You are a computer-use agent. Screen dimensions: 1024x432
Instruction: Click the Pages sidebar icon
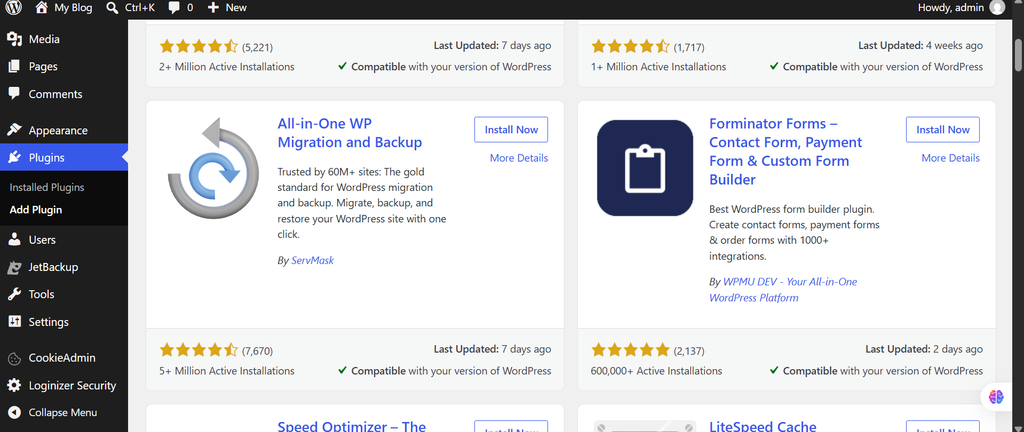[x=14, y=67]
